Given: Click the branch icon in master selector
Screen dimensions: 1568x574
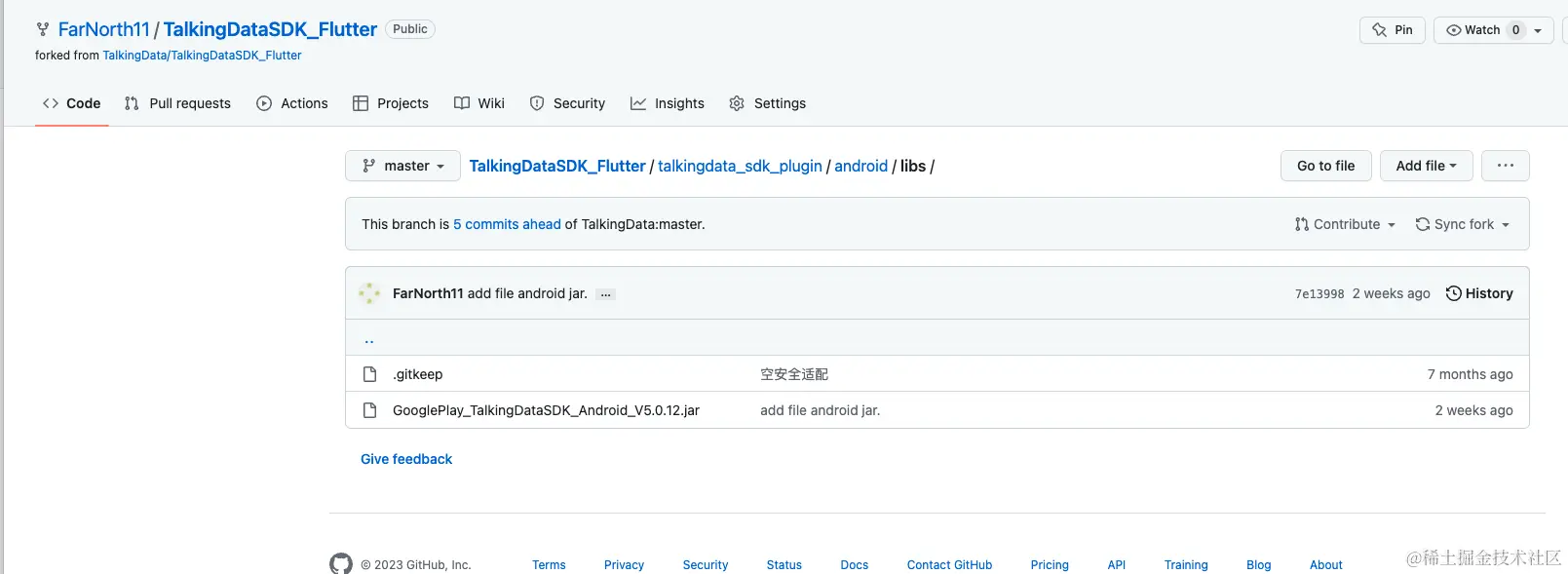Looking at the screenshot, I should tap(368, 166).
